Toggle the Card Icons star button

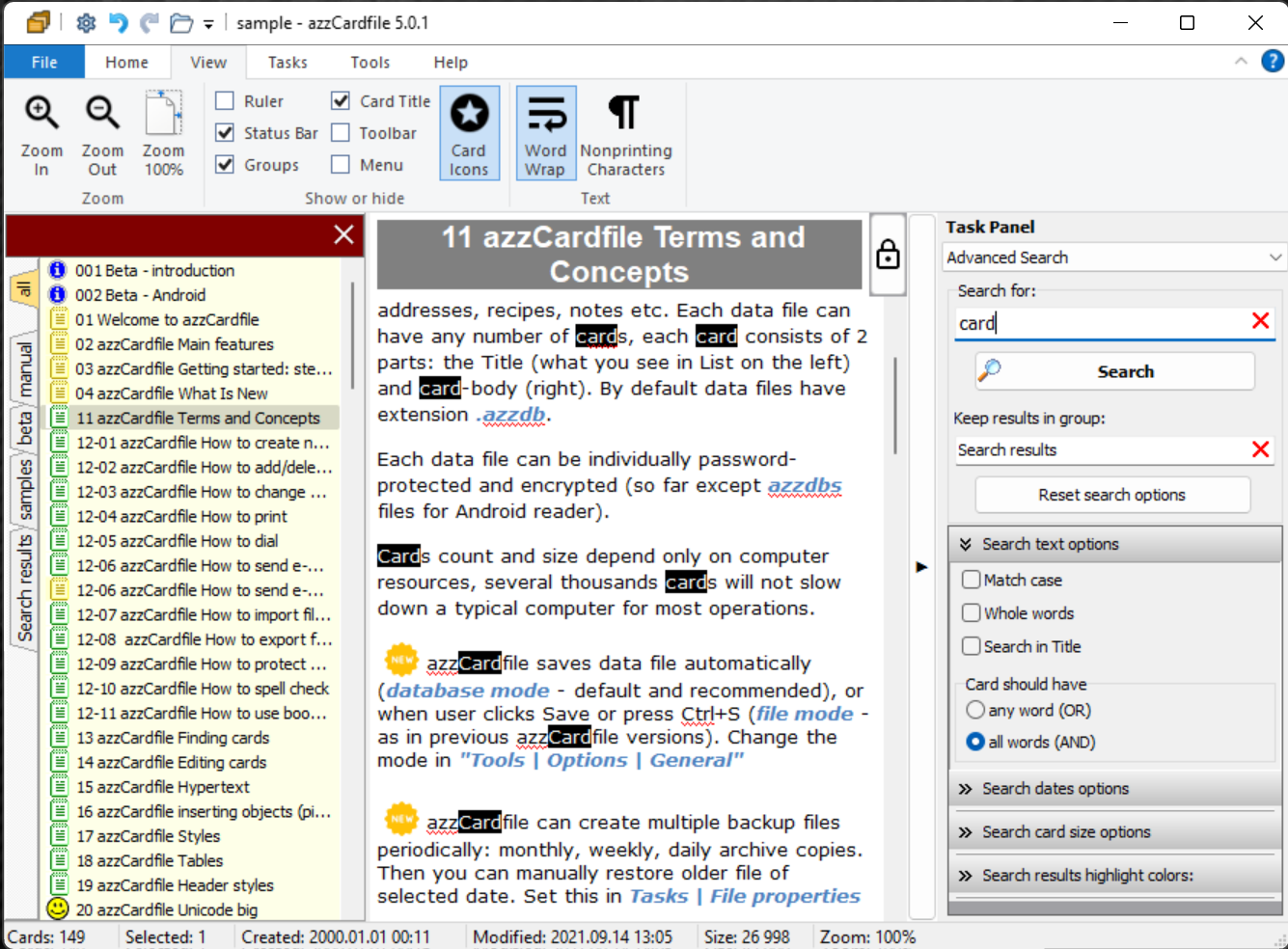tap(469, 133)
